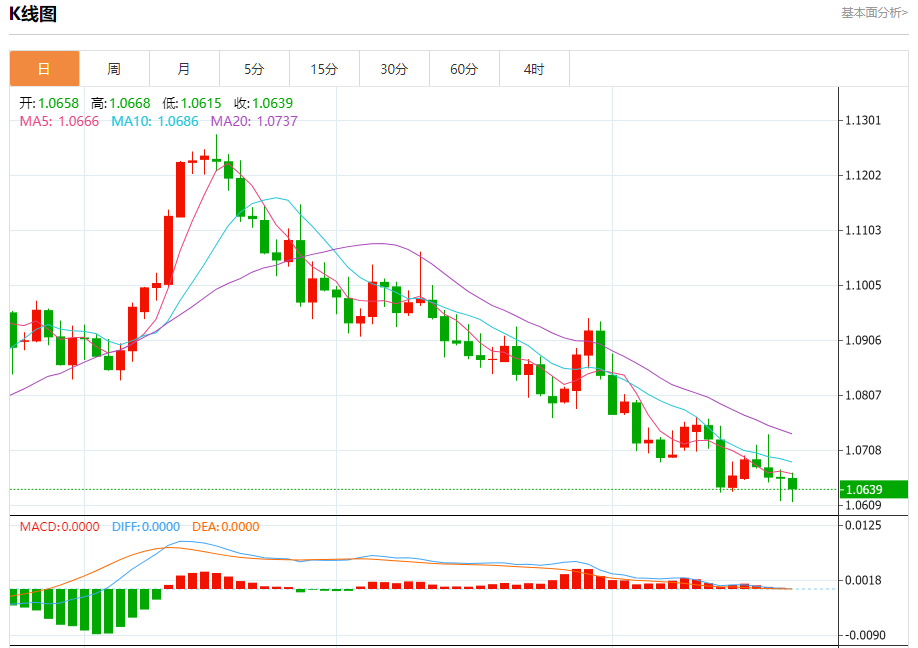Open the 5分 timeframe tab
918x648 pixels.
click(x=254, y=69)
